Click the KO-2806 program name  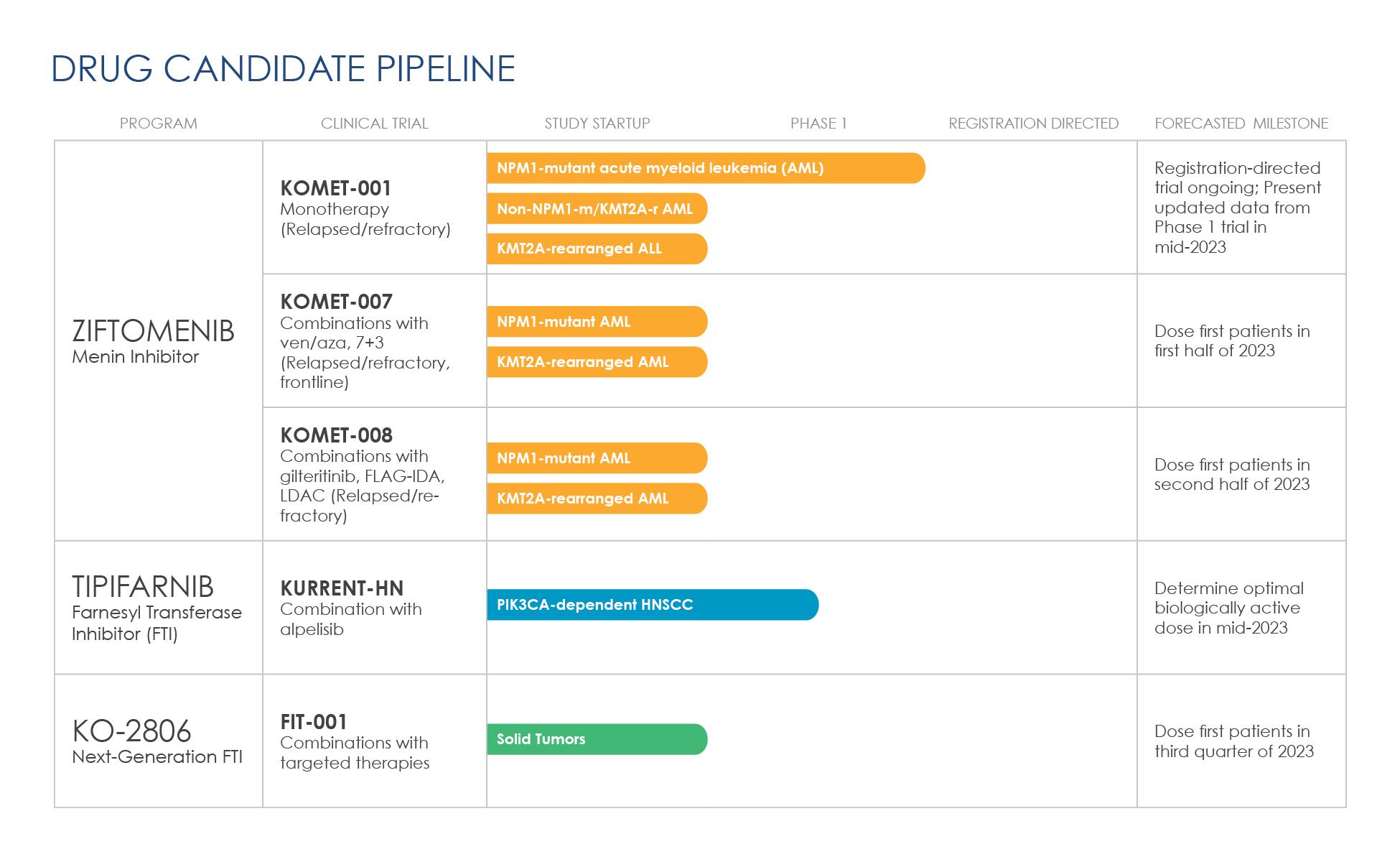(131, 731)
